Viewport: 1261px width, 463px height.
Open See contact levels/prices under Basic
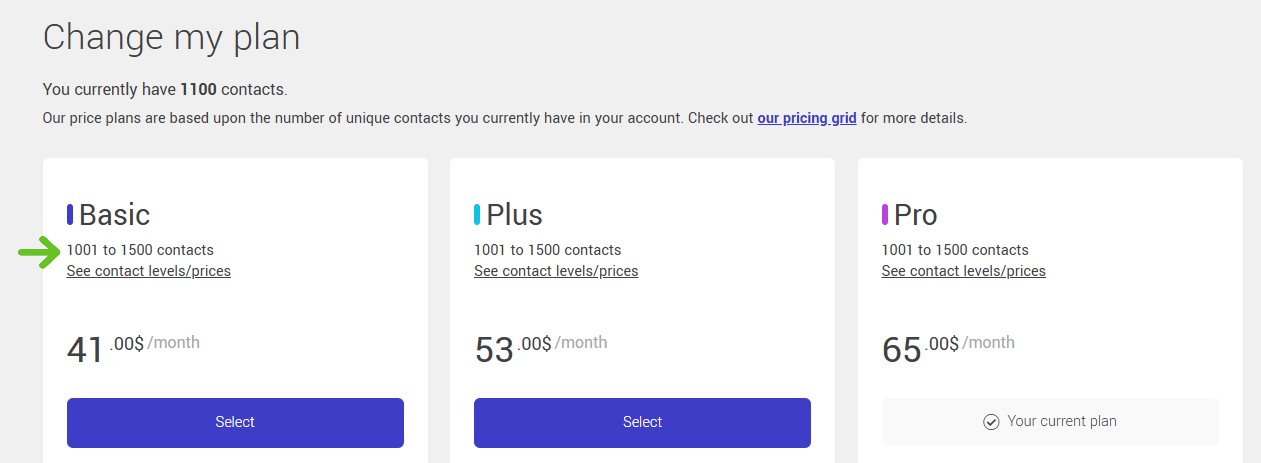148,271
